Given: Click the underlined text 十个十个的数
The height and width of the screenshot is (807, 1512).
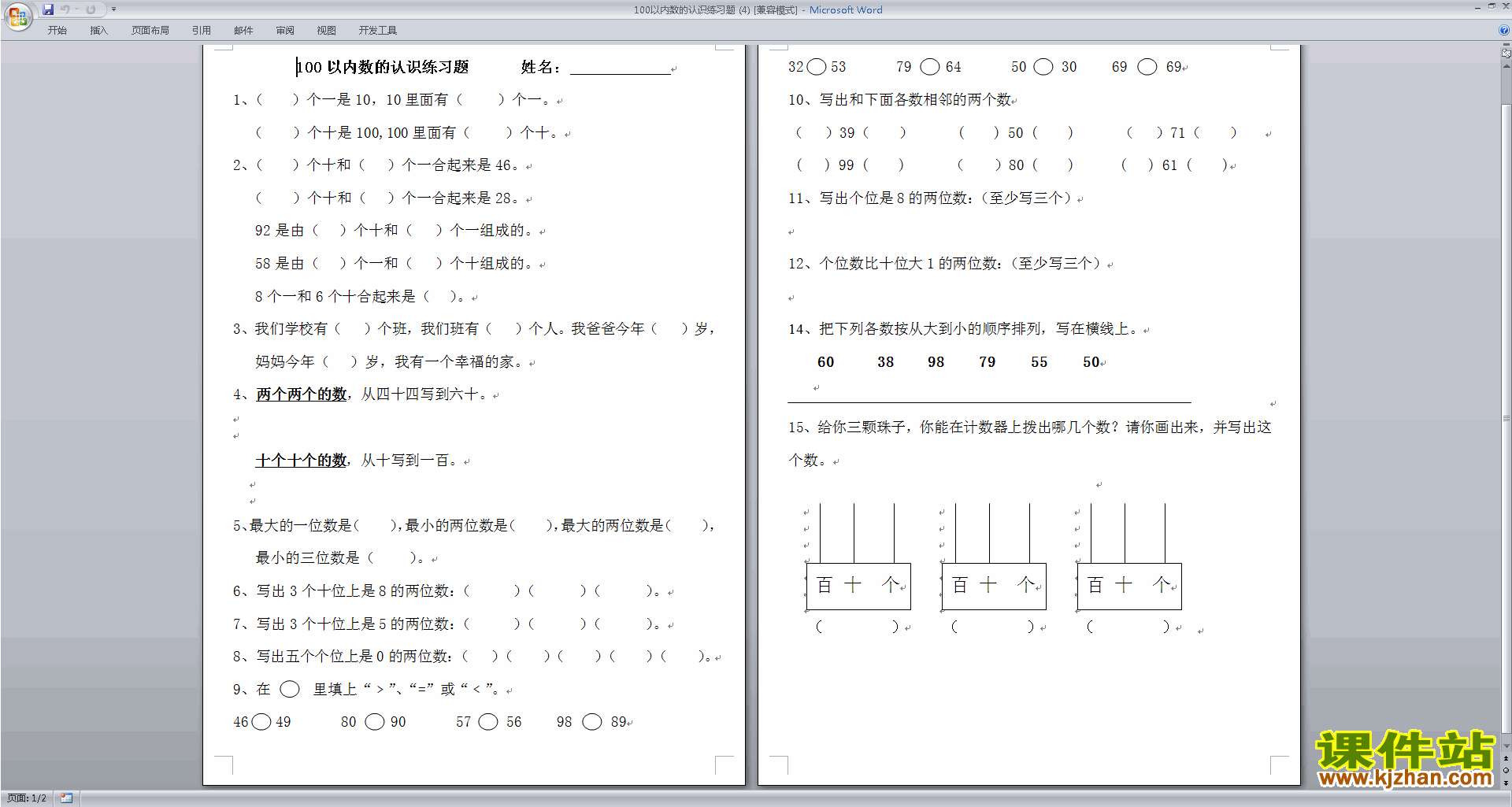Looking at the screenshot, I should pyautogui.click(x=302, y=461).
